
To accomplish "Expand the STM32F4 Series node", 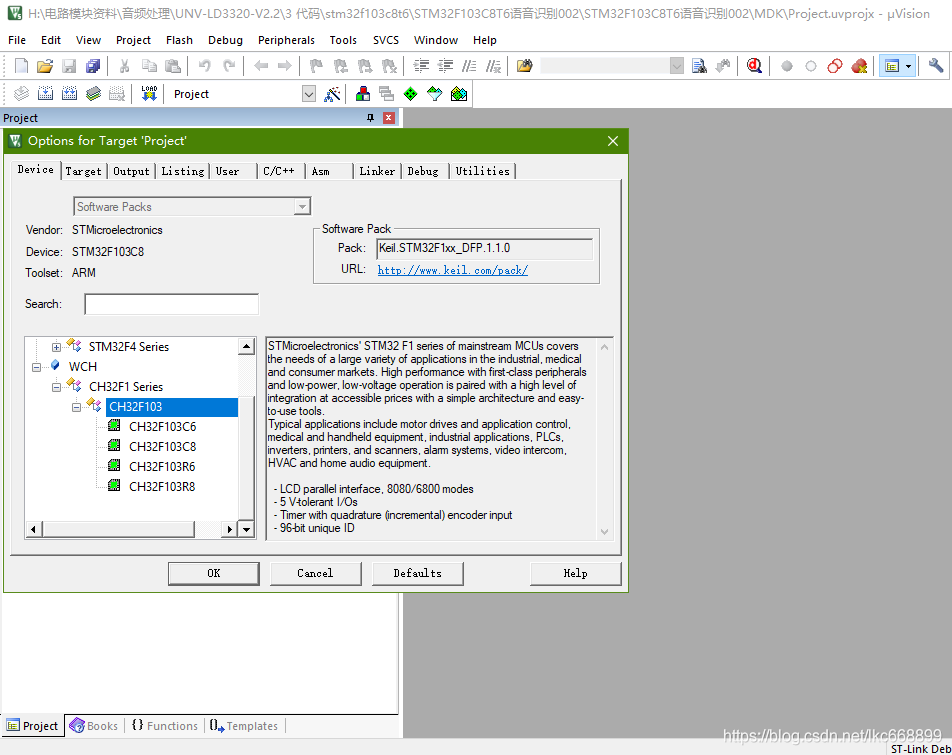I will (56, 347).
